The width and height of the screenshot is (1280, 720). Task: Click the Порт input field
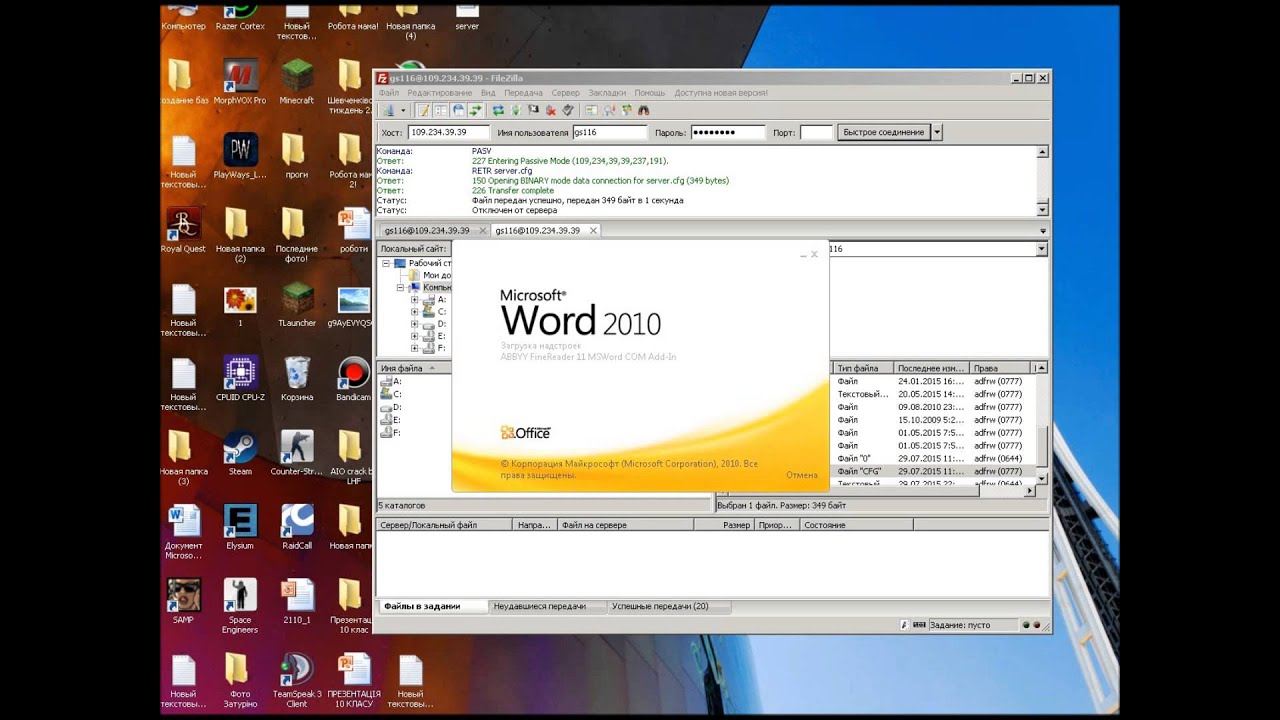pyautogui.click(x=816, y=132)
